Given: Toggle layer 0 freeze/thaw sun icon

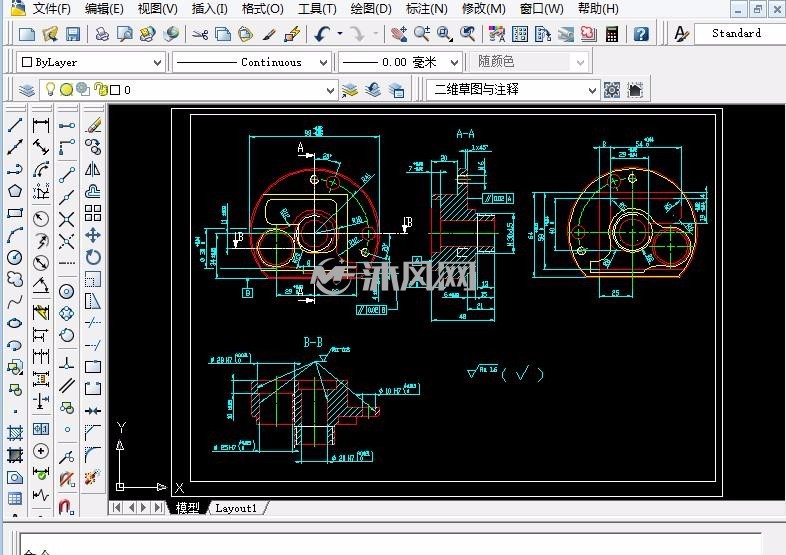Looking at the screenshot, I should [66, 90].
